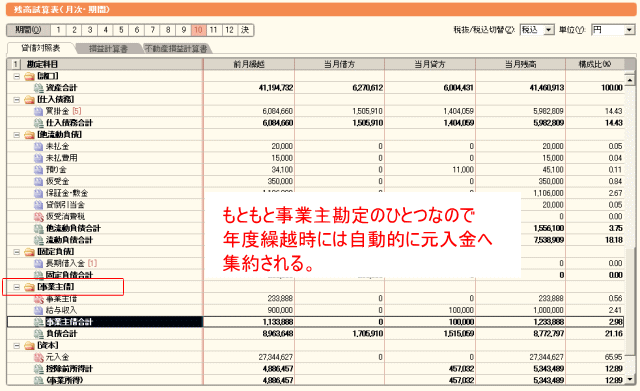Switch to the 不動産損益計算書 tab
This screenshot has height=391, width=640.
pos(176,49)
